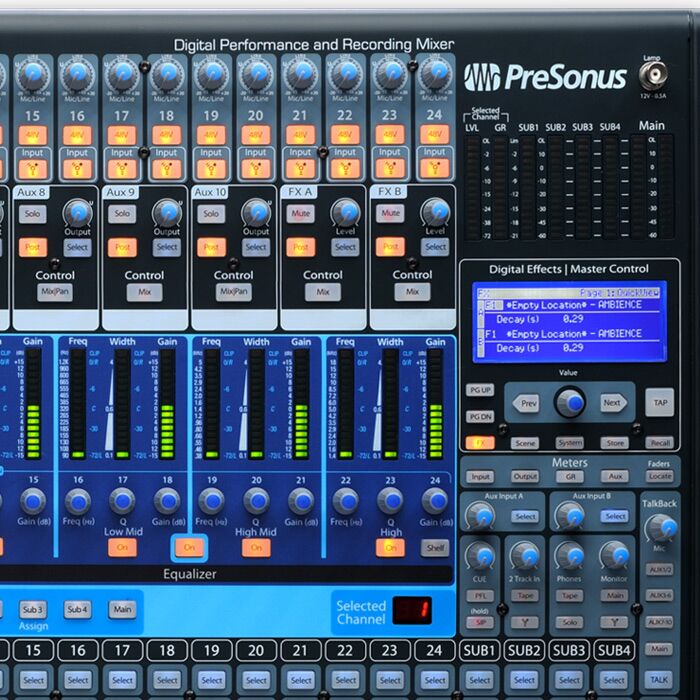Viewport: 700px width, 700px height.
Task: Tap the TAP tempo button
Action: click(x=660, y=403)
